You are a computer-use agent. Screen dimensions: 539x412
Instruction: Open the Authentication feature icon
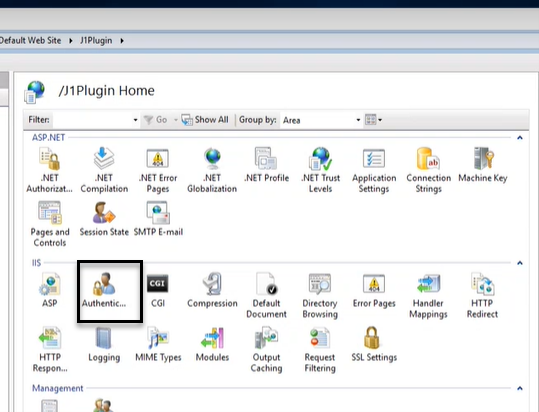click(104, 290)
